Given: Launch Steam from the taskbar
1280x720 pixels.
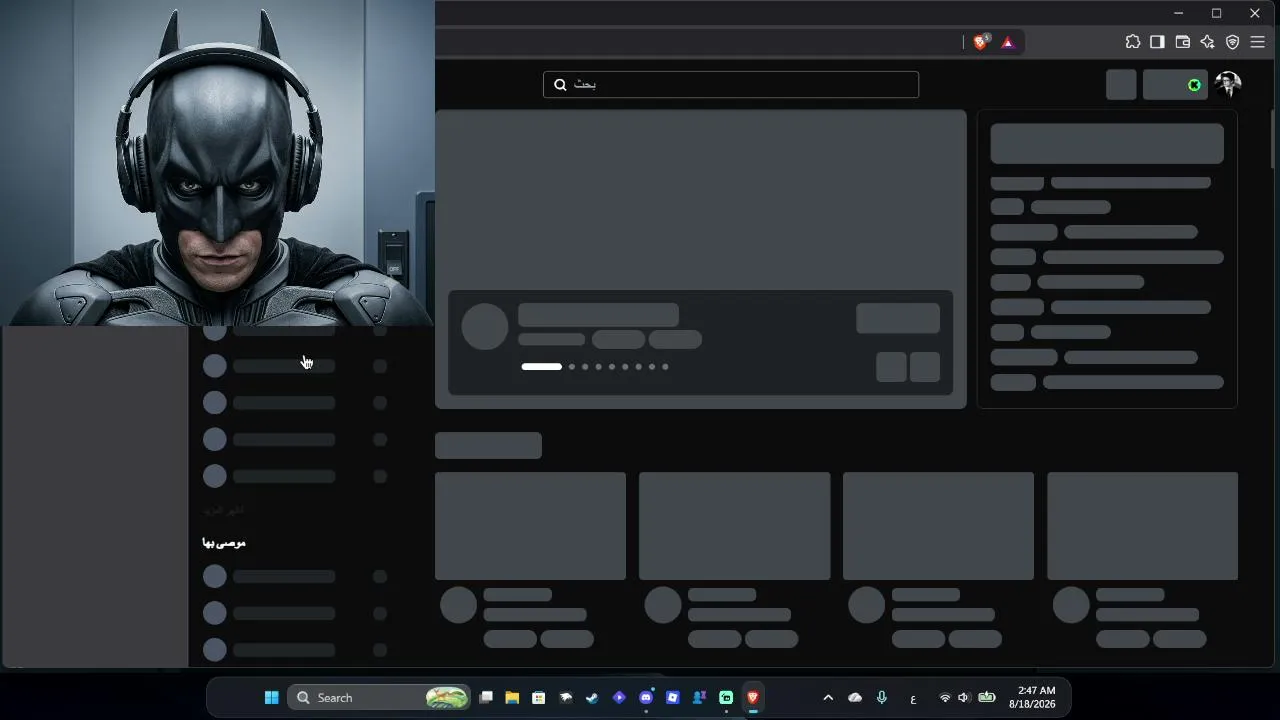Looking at the screenshot, I should click(x=592, y=697).
